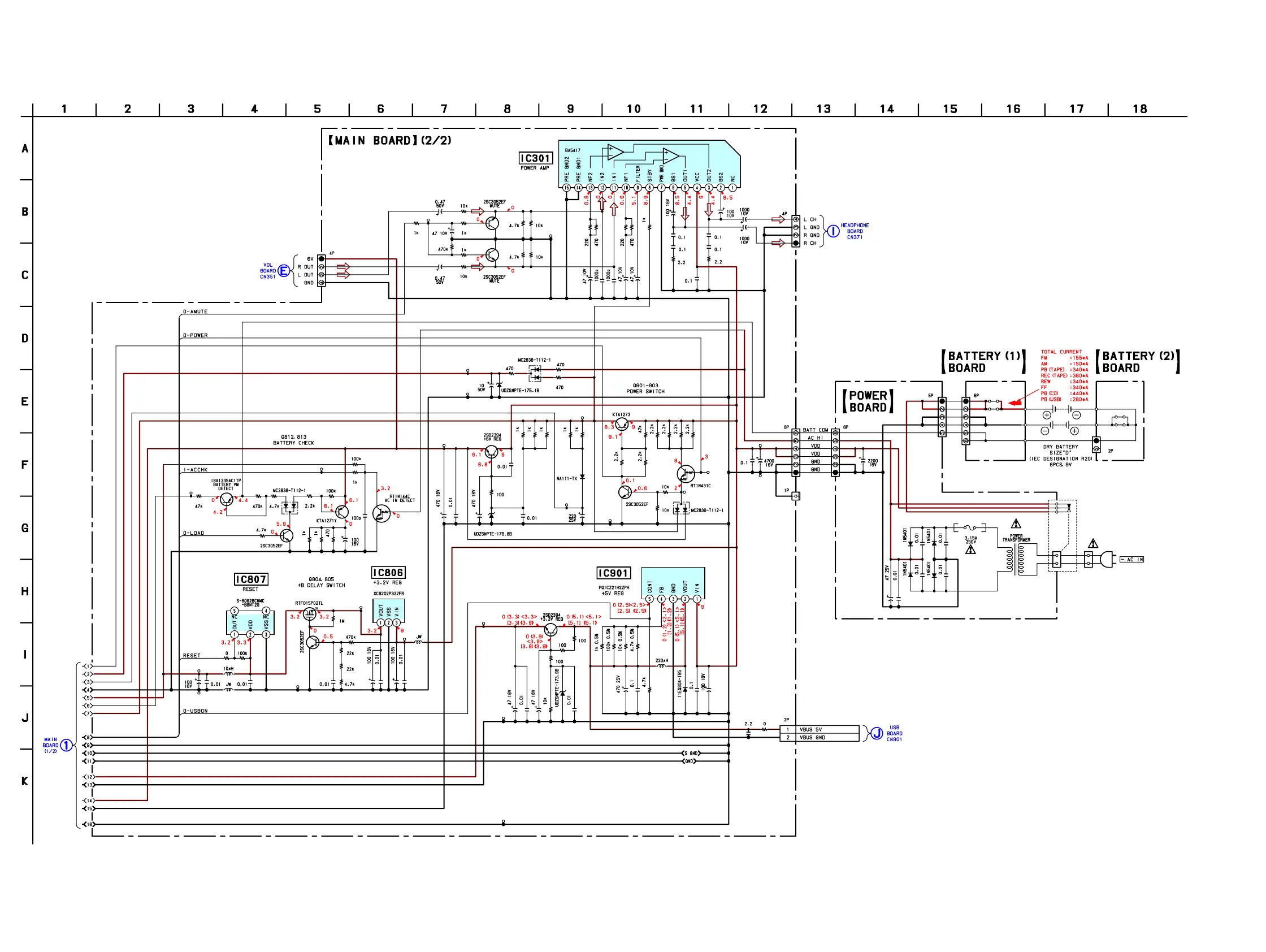
Task: Click the I-ACCHK signal label
Action: click(x=195, y=470)
